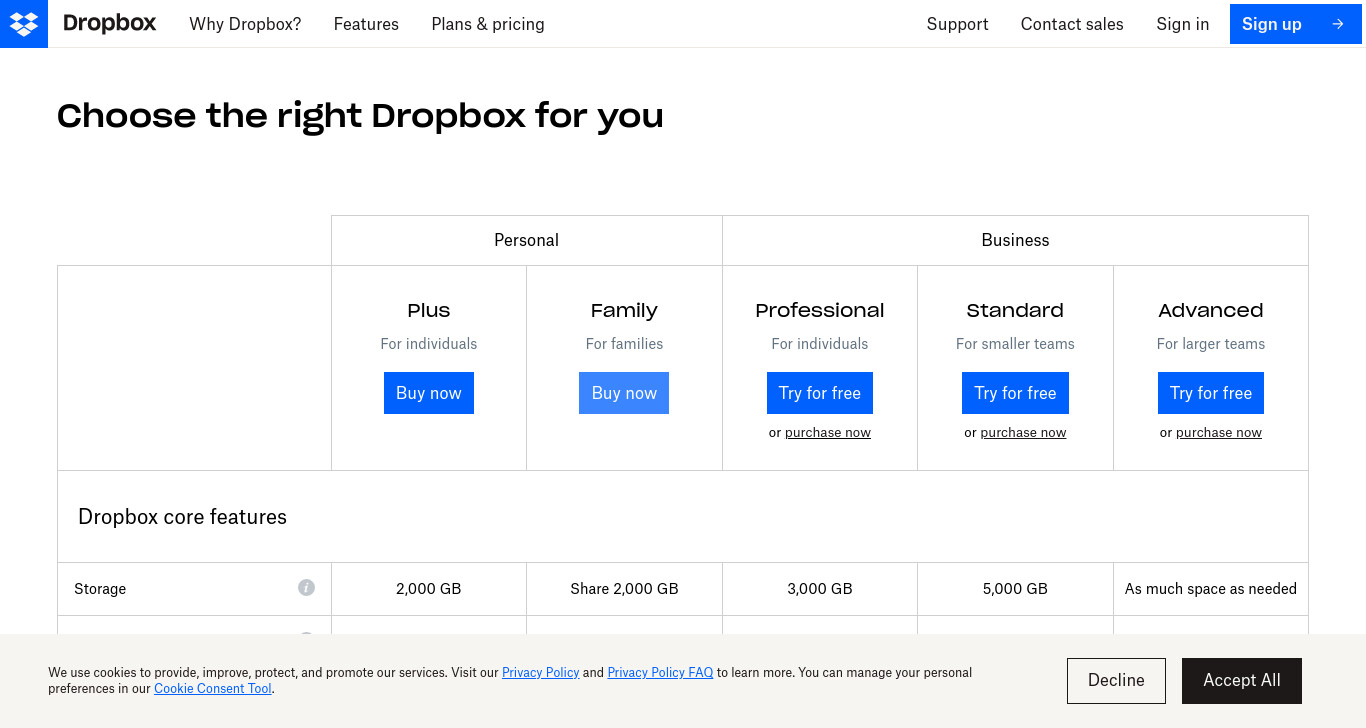Image resolution: width=1366 pixels, height=728 pixels.
Task: Open the Privacy Policy link
Action: coord(541,673)
